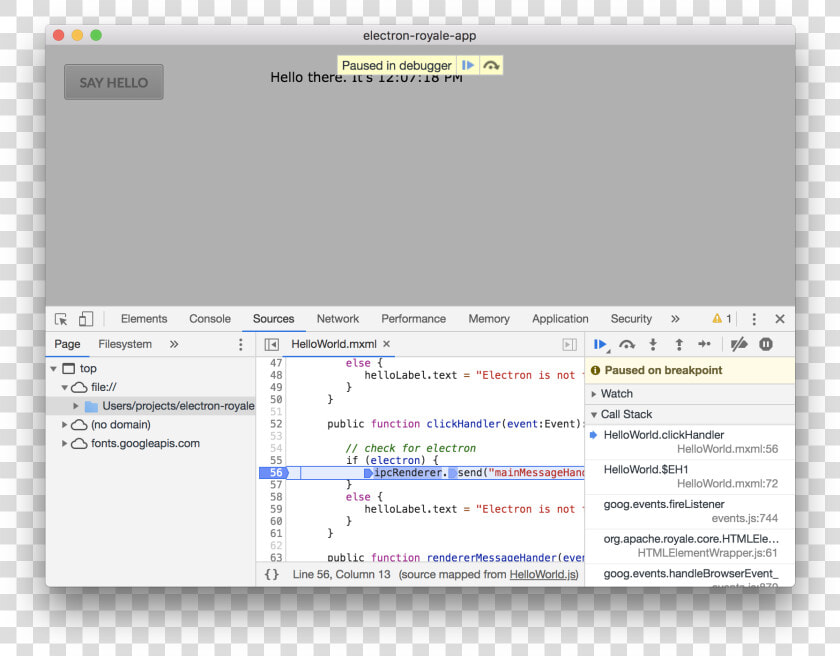Switch to the Performance tab
The height and width of the screenshot is (656, 840).
413,319
